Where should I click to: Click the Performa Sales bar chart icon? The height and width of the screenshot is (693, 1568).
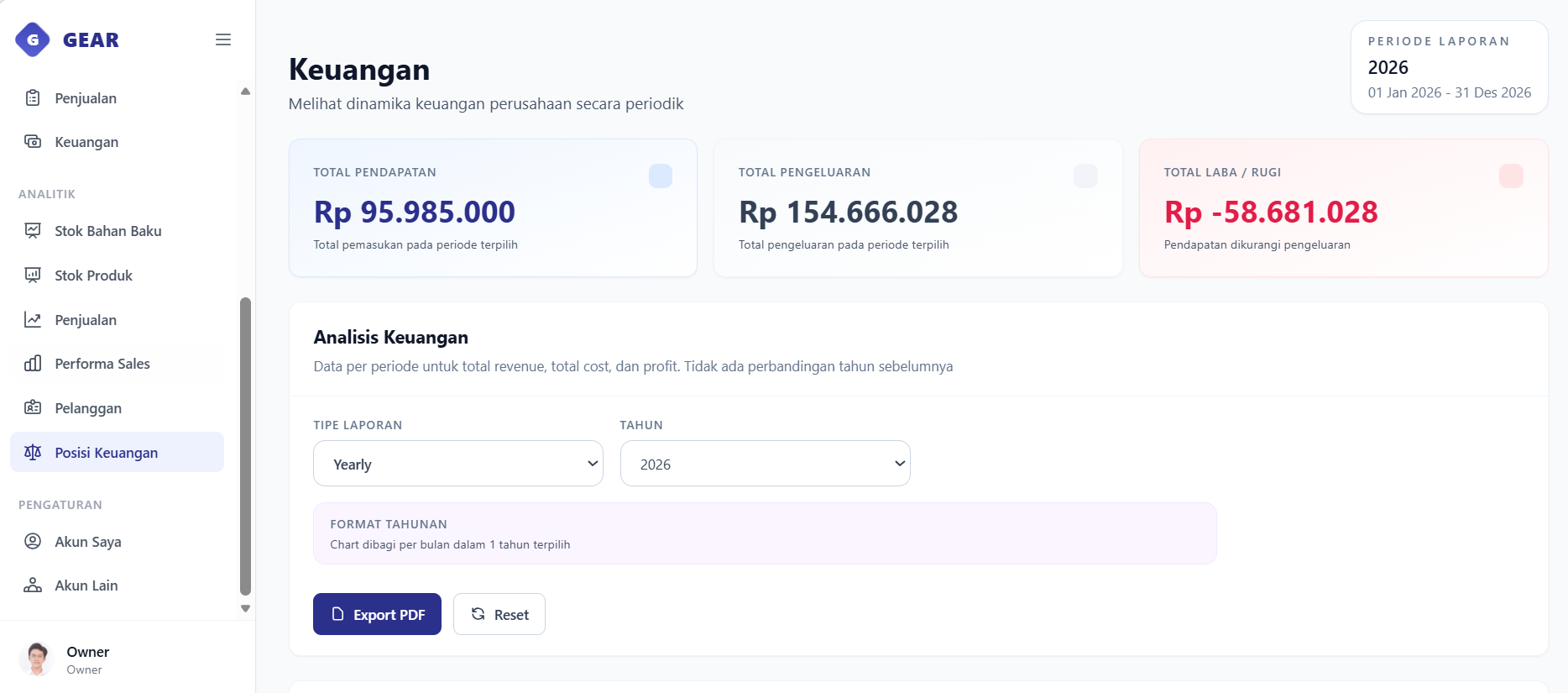[x=33, y=364]
